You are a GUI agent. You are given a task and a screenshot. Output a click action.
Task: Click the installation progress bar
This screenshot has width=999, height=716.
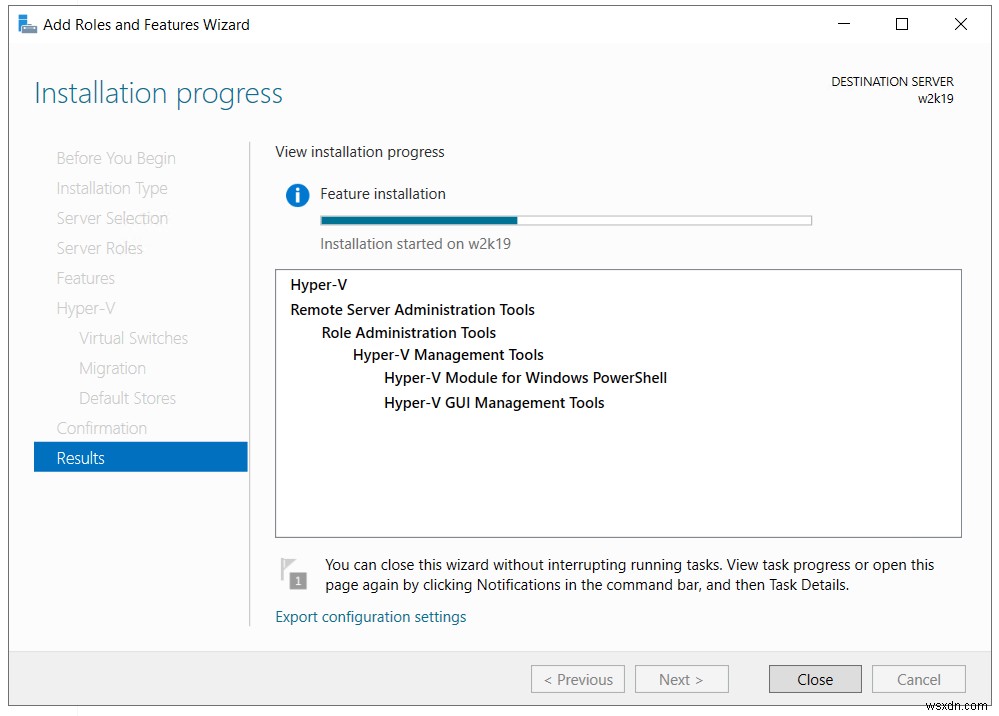pos(565,219)
